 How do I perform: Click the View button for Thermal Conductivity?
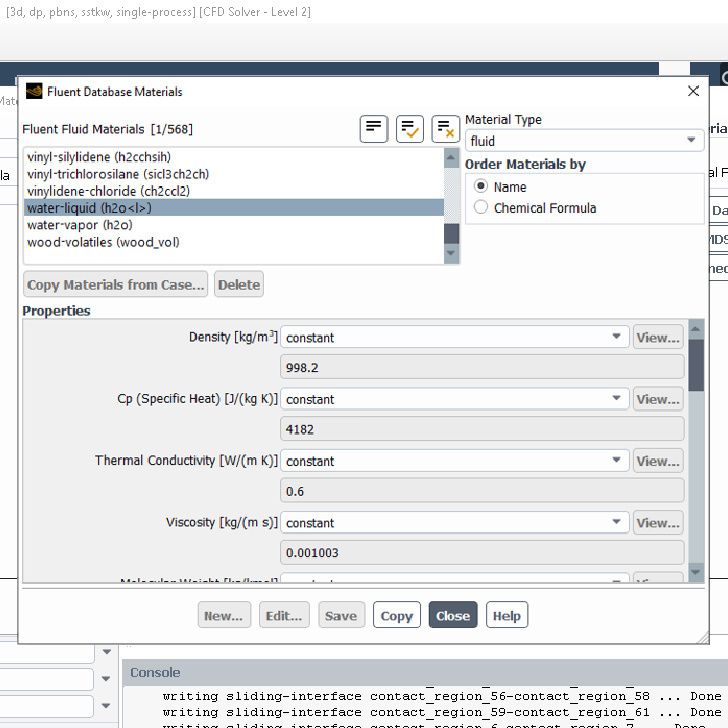click(658, 461)
